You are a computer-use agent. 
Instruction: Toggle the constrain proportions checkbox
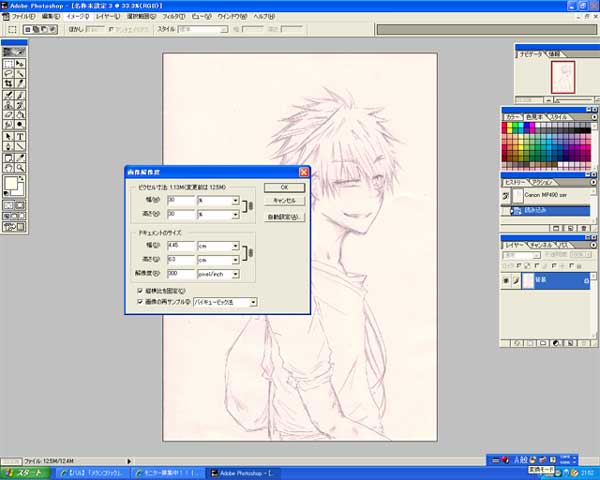139,290
